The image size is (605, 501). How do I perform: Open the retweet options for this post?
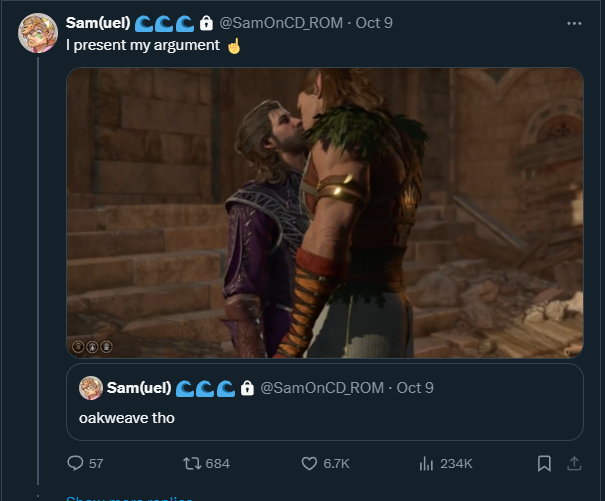[188, 463]
